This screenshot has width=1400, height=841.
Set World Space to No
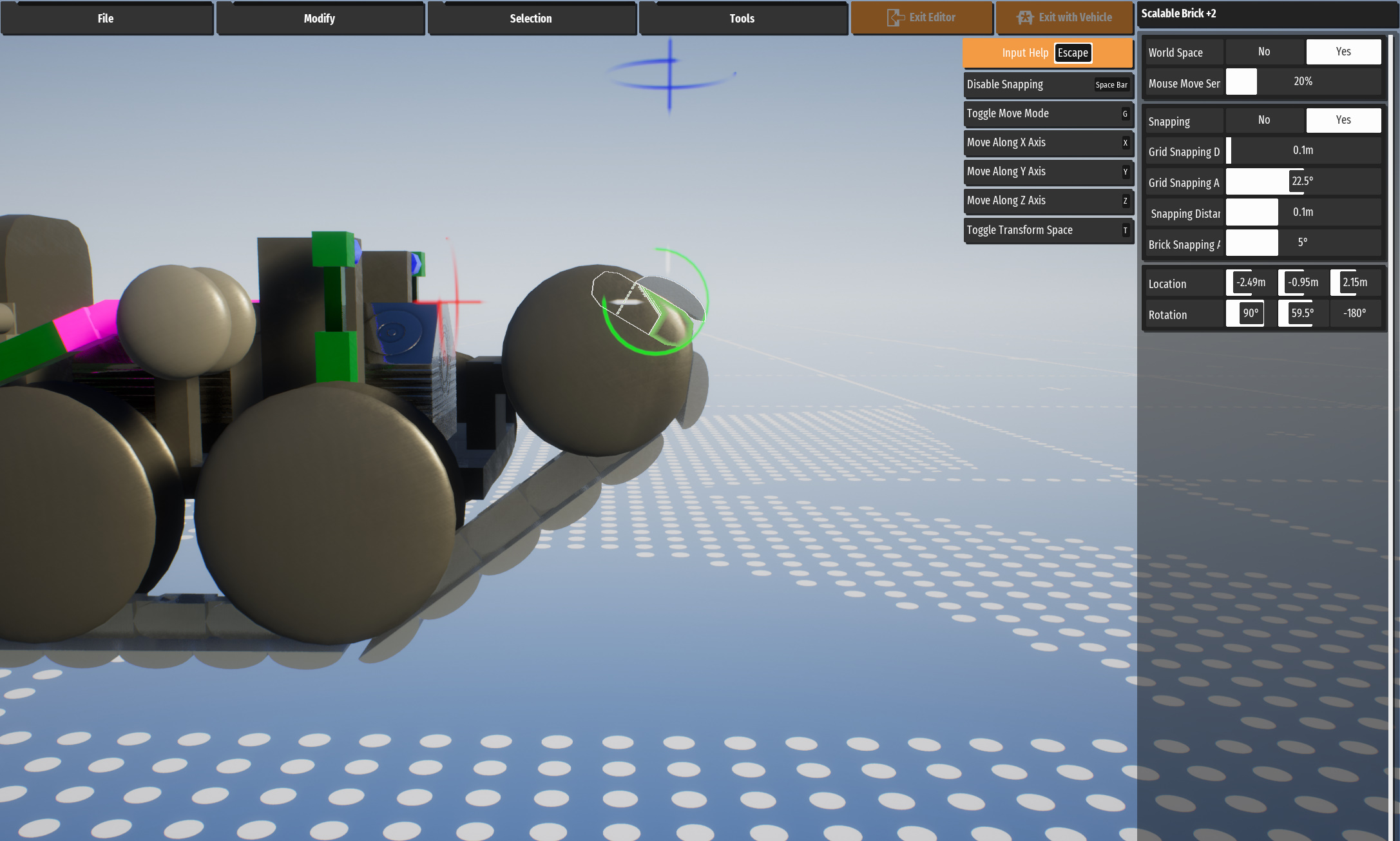[x=1264, y=52]
